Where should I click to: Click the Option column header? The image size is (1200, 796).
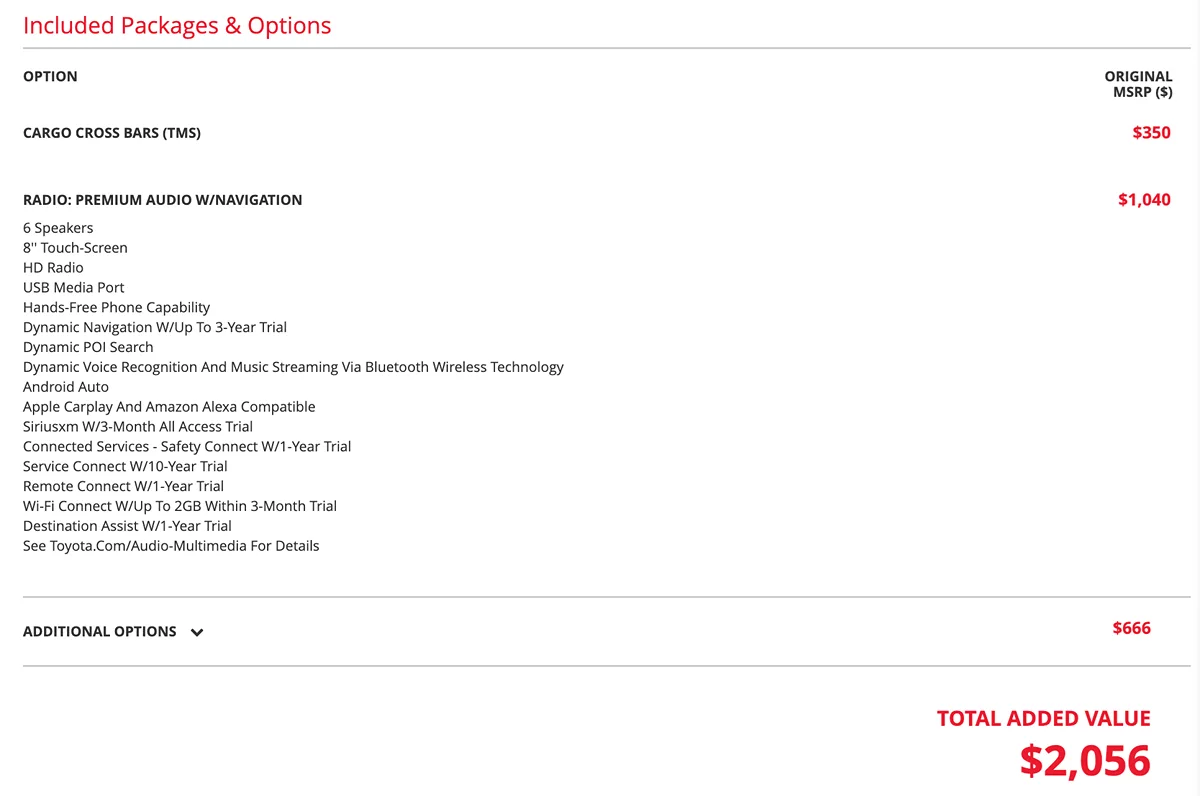pyautogui.click(x=50, y=76)
